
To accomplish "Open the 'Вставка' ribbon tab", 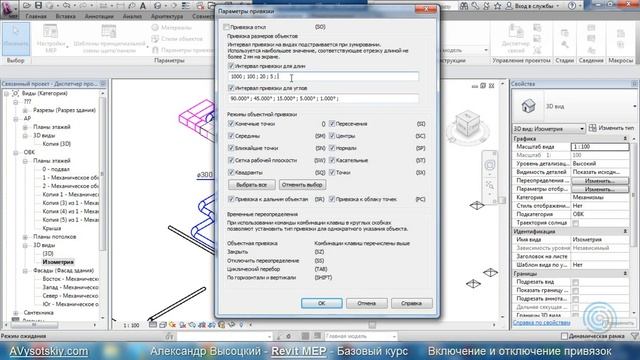I will 65,17.
